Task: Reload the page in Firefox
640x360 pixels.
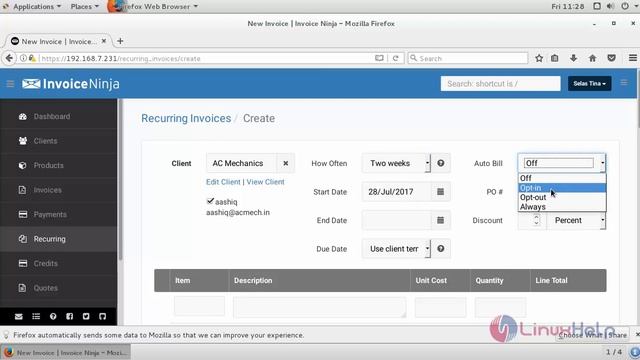Action: pyautogui.click(x=396, y=58)
